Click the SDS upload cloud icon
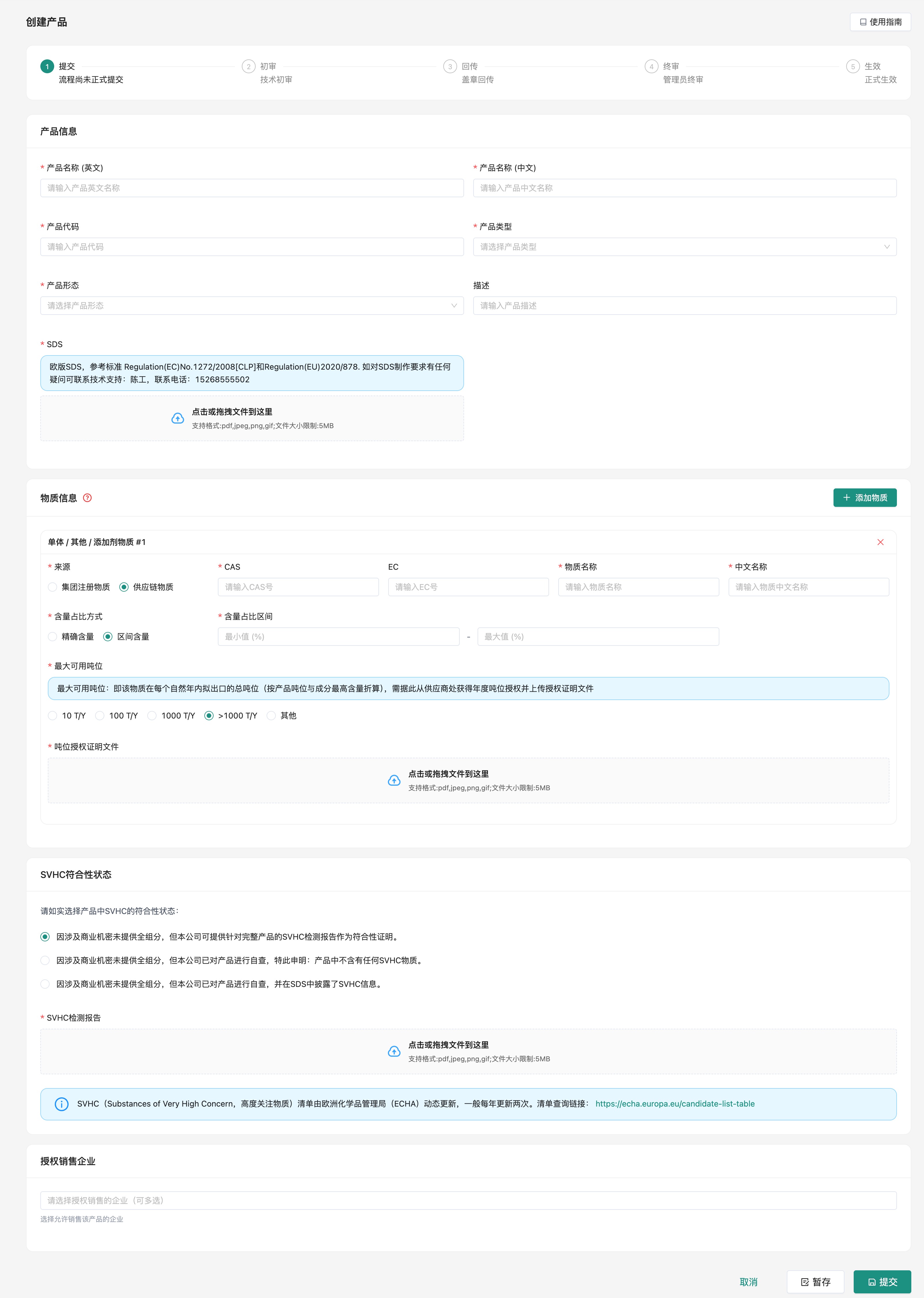 (x=178, y=419)
